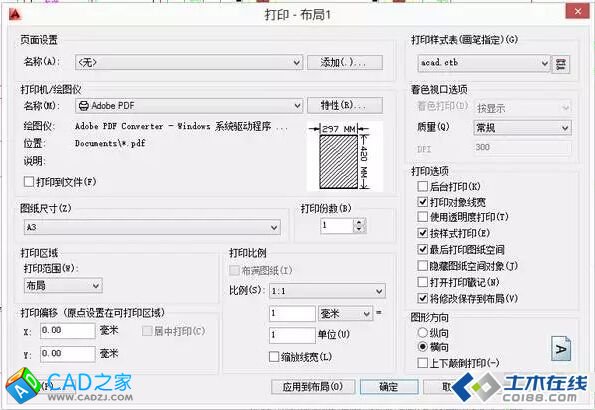Click the 特性 properties button
This screenshot has height=410, width=595.
coord(345,106)
